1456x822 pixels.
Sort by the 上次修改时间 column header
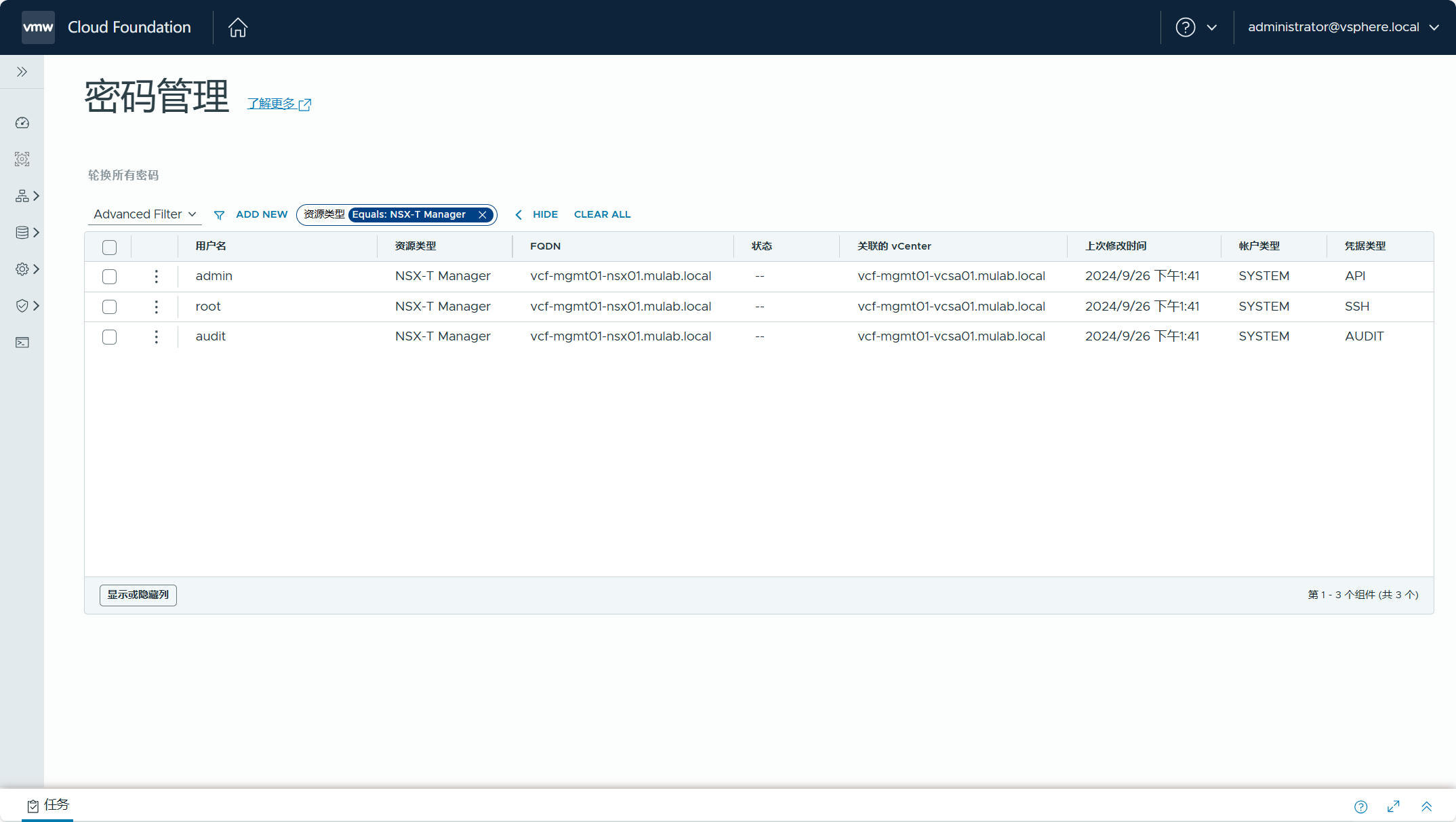click(1116, 246)
